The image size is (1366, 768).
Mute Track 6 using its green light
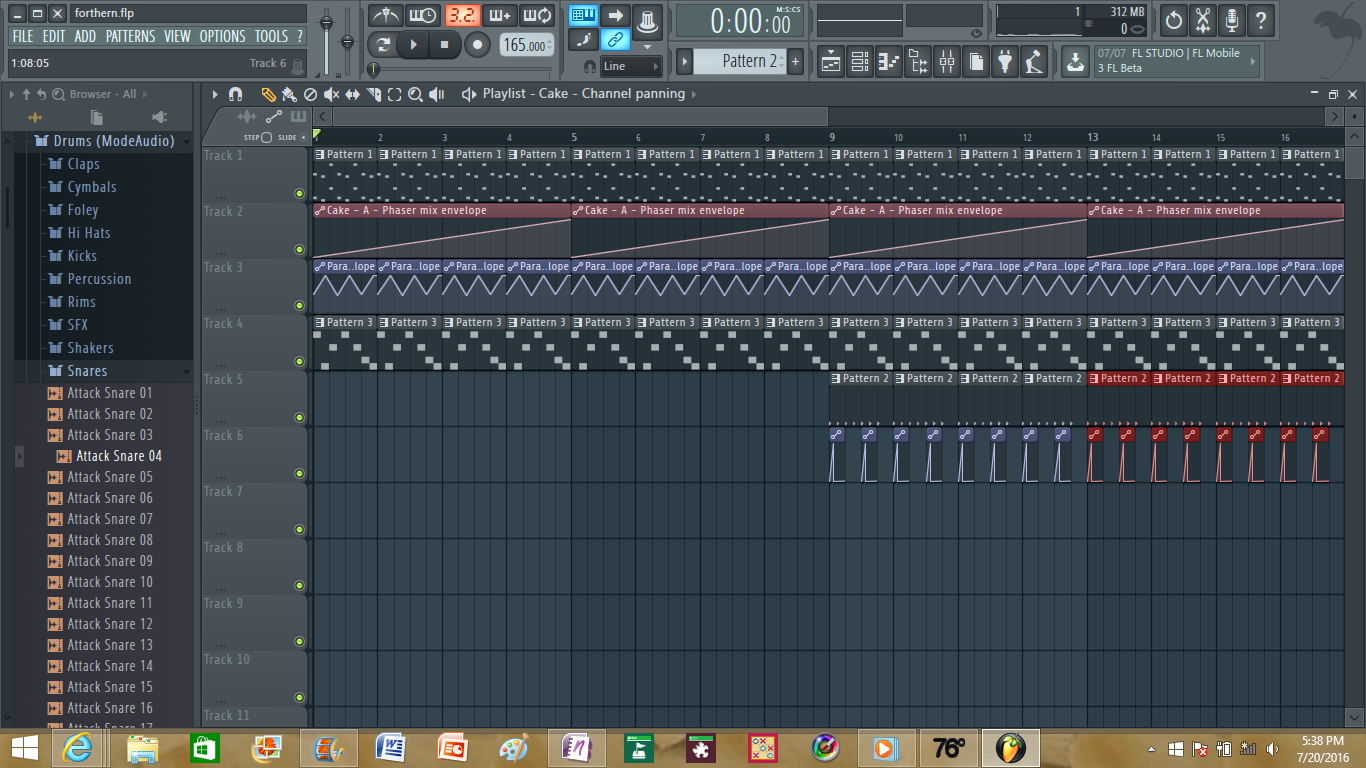[299, 474]
